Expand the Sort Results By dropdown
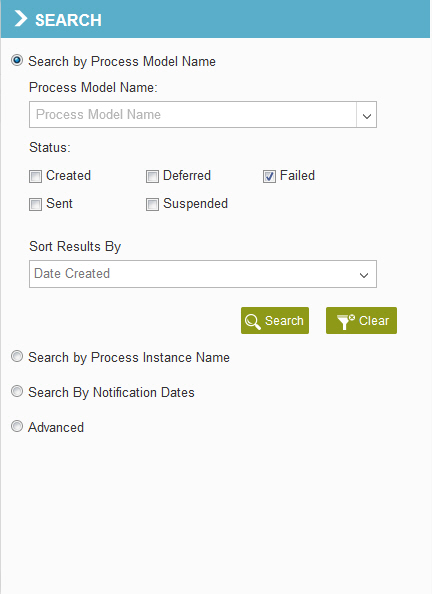This screenshot has height=594, width=432. [x=203, y=274]
